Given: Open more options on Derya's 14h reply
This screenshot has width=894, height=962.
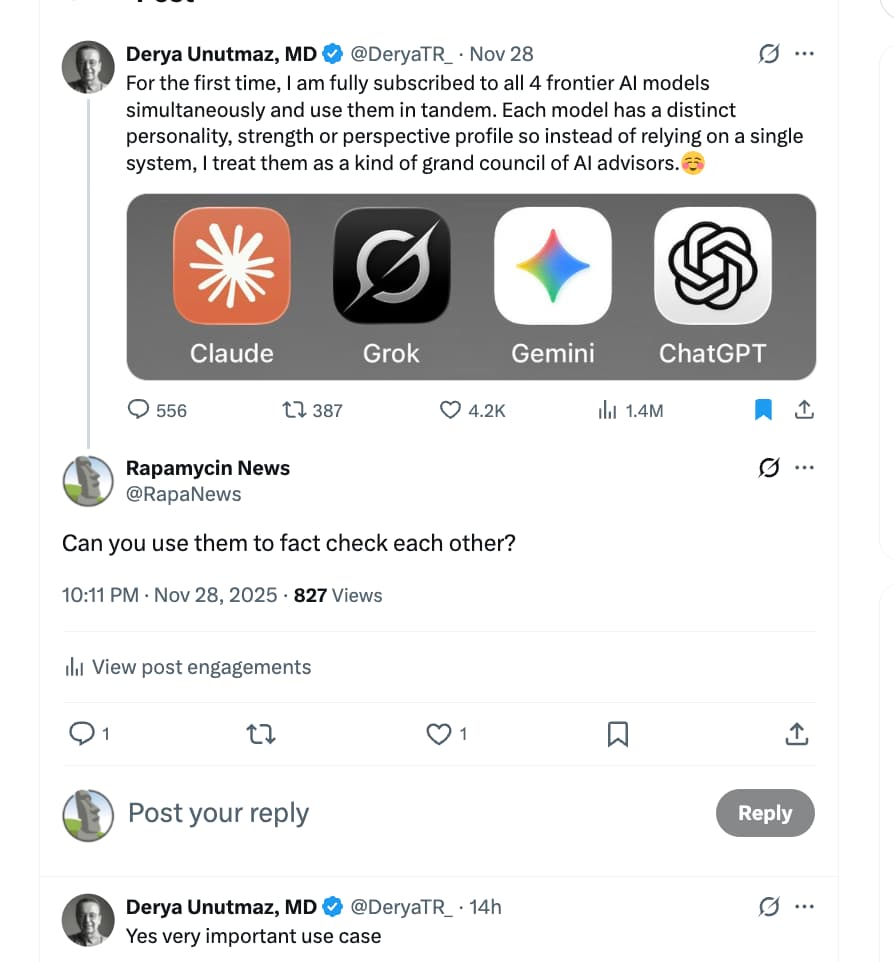Looking at the screenshot, I should 804,907.
